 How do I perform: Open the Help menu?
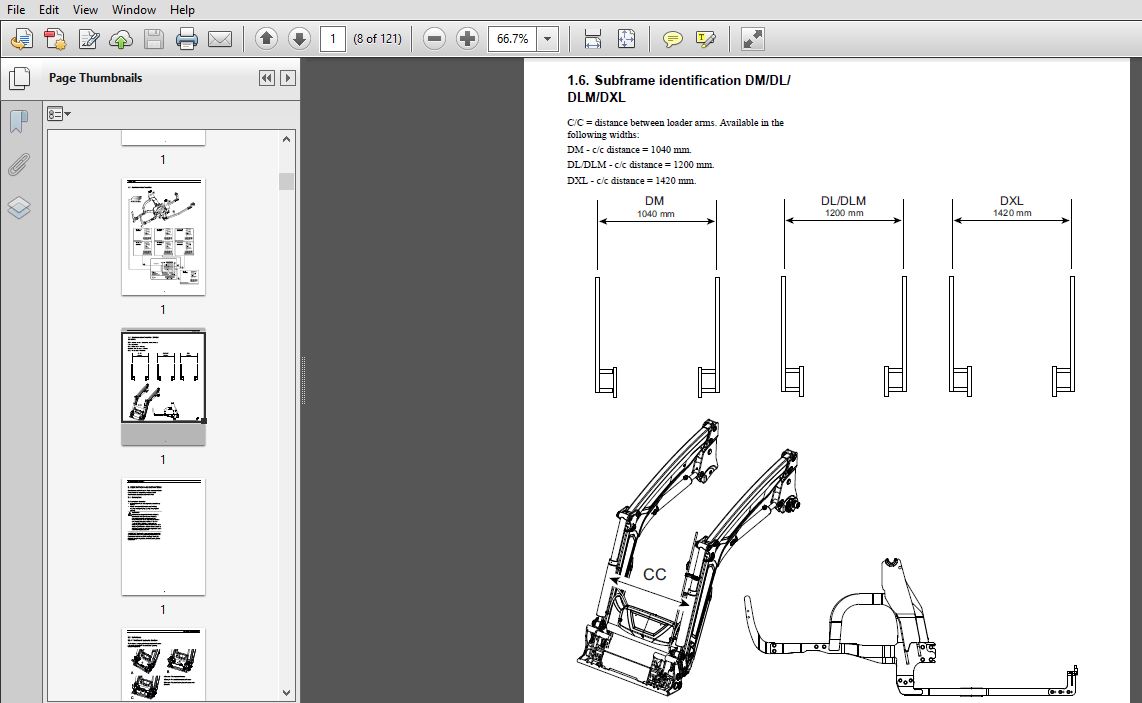pyautogui.click(x=182, y=9)
